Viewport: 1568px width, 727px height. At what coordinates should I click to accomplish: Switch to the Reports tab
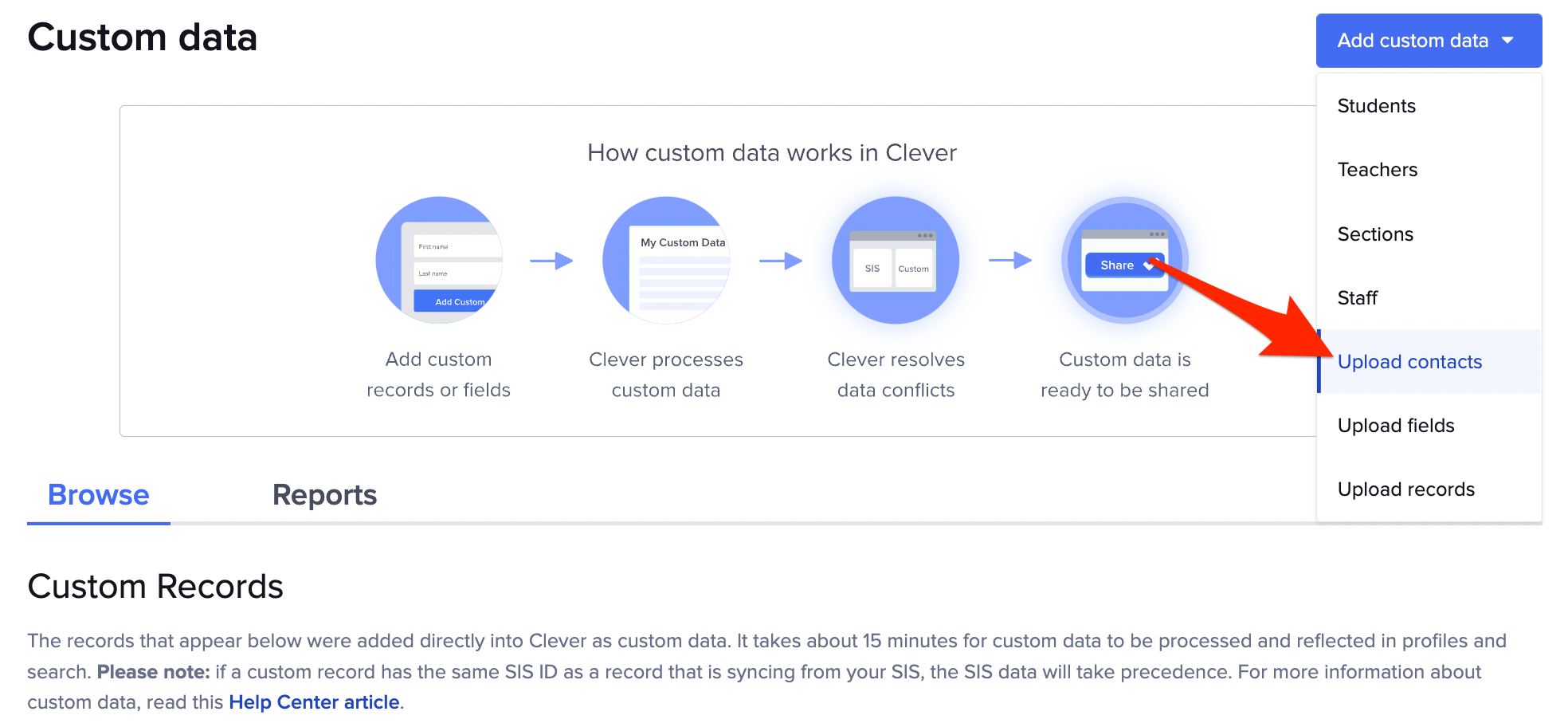[324, 495]
